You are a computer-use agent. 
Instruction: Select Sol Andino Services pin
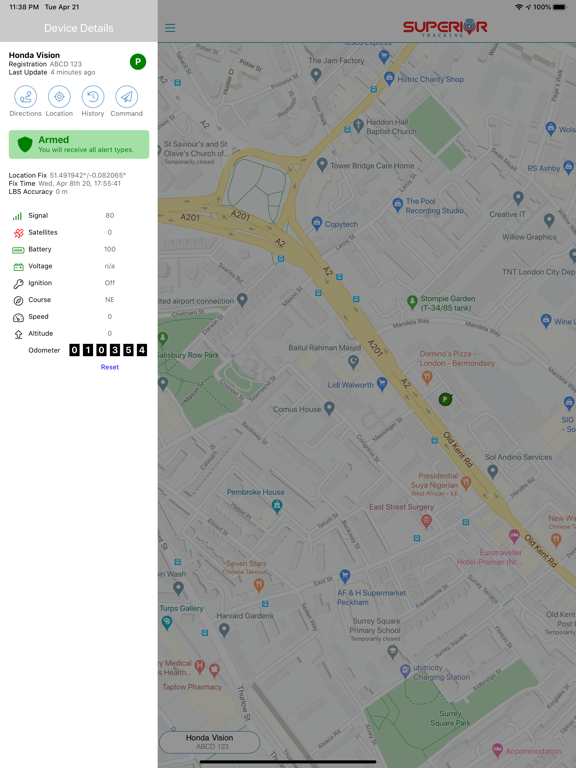493,471
